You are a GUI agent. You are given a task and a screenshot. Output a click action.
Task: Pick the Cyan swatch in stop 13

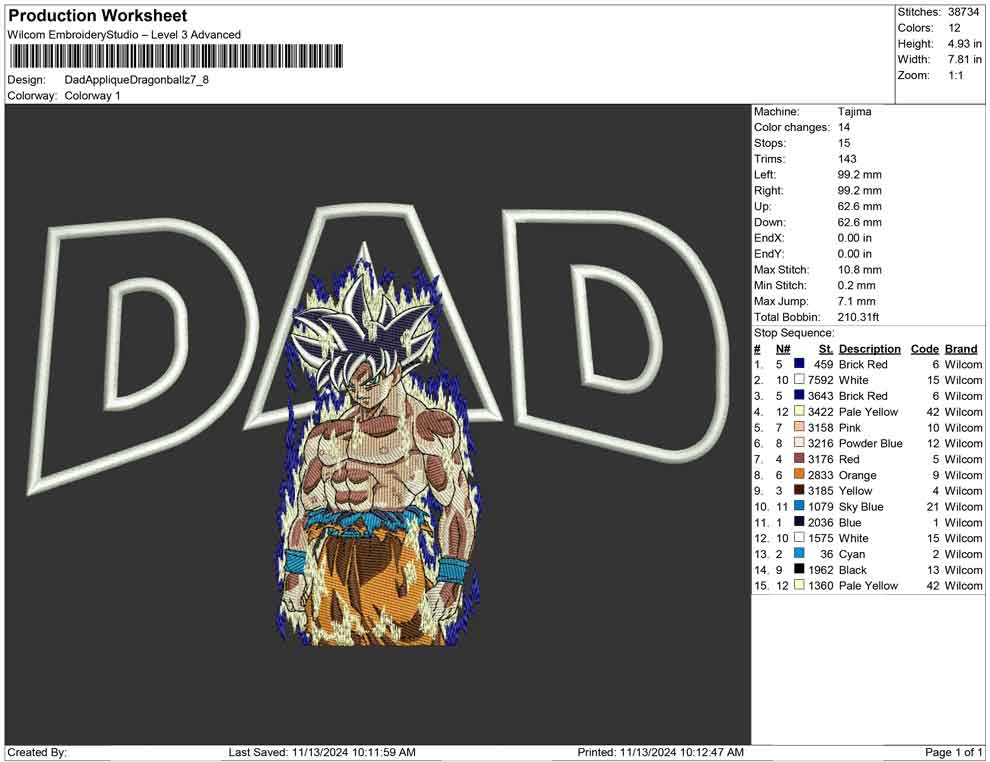pyautogui.click(x=799, y=553)
